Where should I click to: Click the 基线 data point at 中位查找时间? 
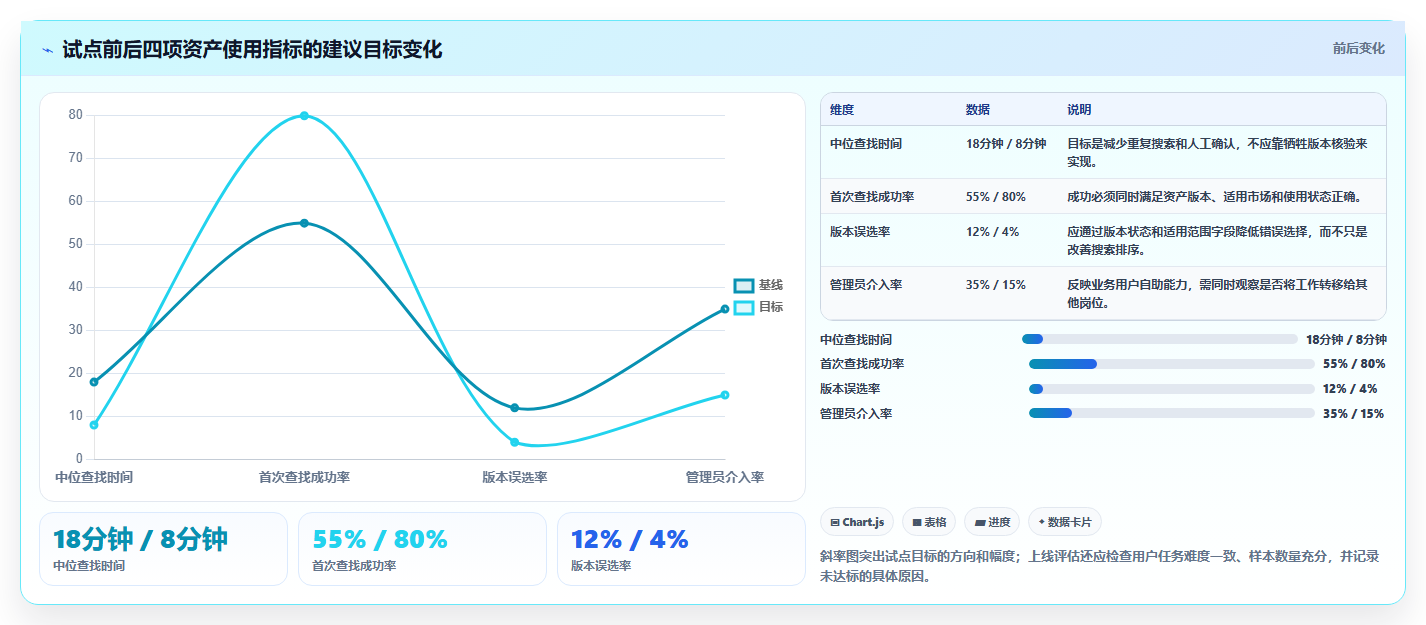click(x=94, y=382)
